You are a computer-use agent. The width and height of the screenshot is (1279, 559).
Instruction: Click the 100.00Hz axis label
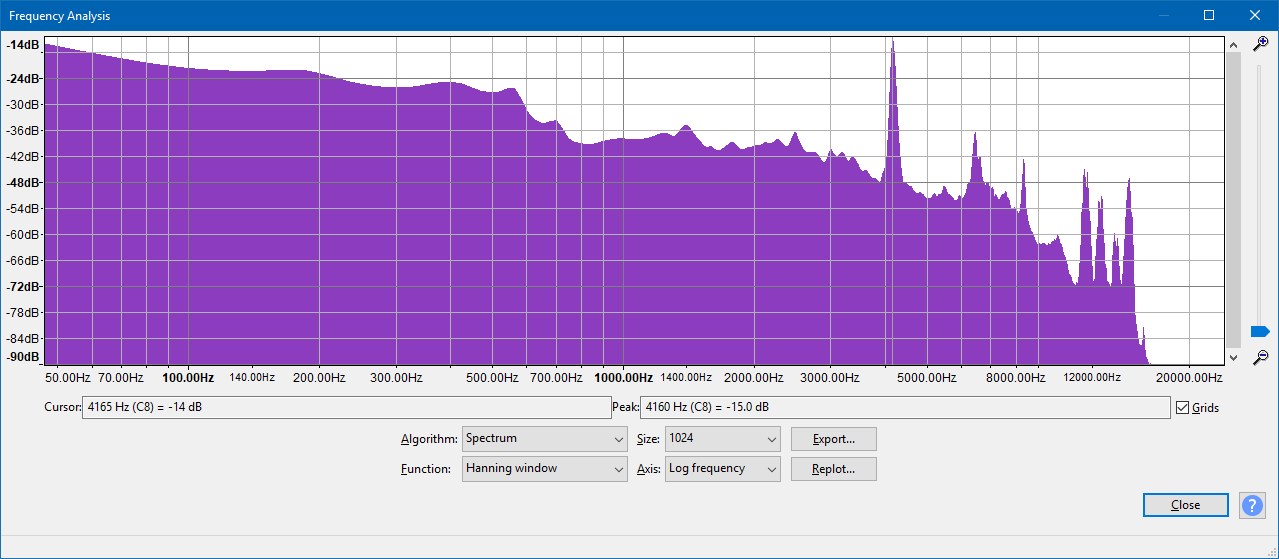tap(188, 378)
